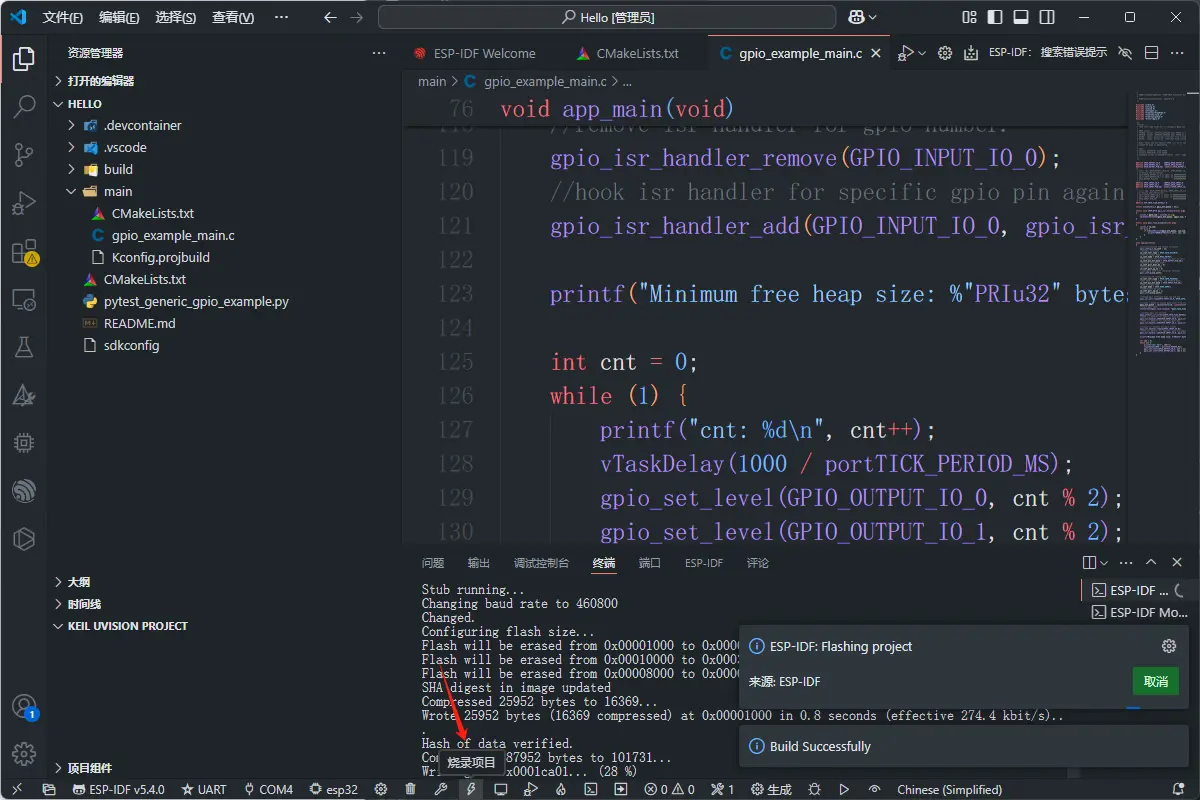The height and width of the screenshot is (800, 1200).
Task: Click the 生成 build item in status bar
Action: coord(772,789)
